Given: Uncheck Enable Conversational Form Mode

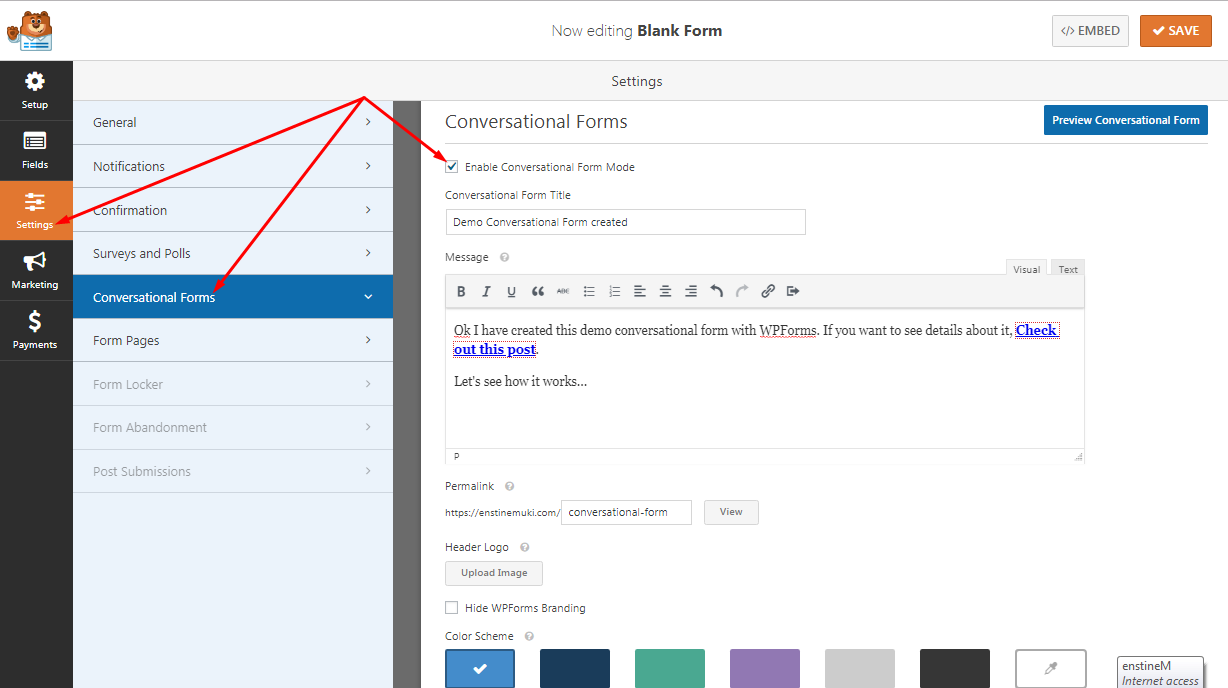Looking at the screenshot, I should (x=452, y=167).
